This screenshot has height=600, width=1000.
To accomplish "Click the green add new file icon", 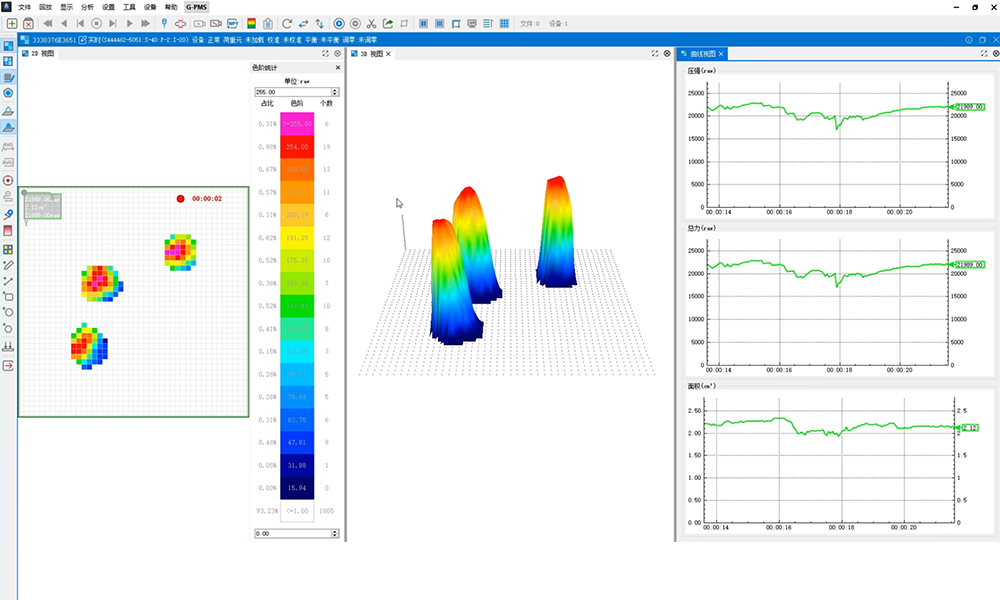I will (x=12, y=23).
